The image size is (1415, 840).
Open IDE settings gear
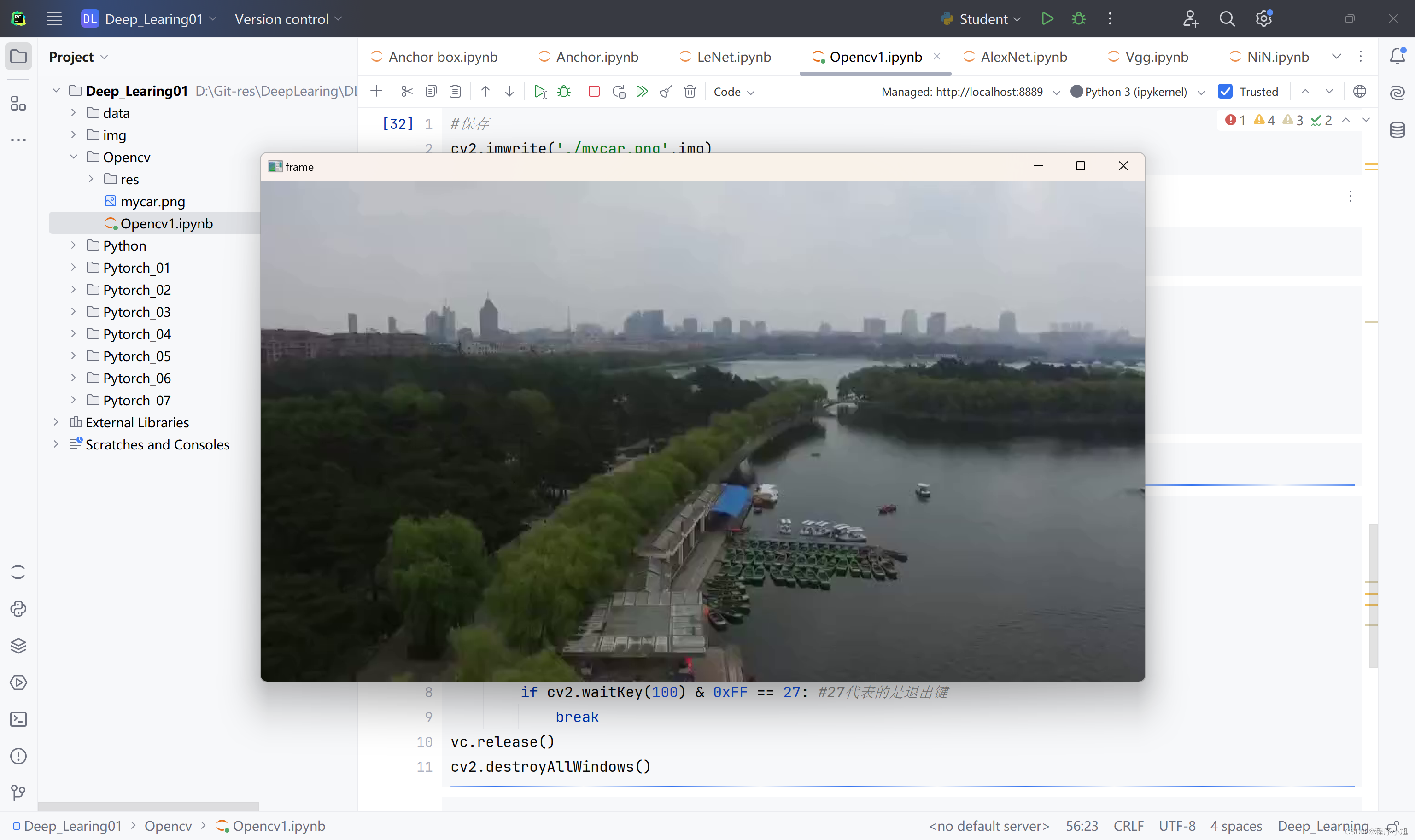(x=1263, y=19)
